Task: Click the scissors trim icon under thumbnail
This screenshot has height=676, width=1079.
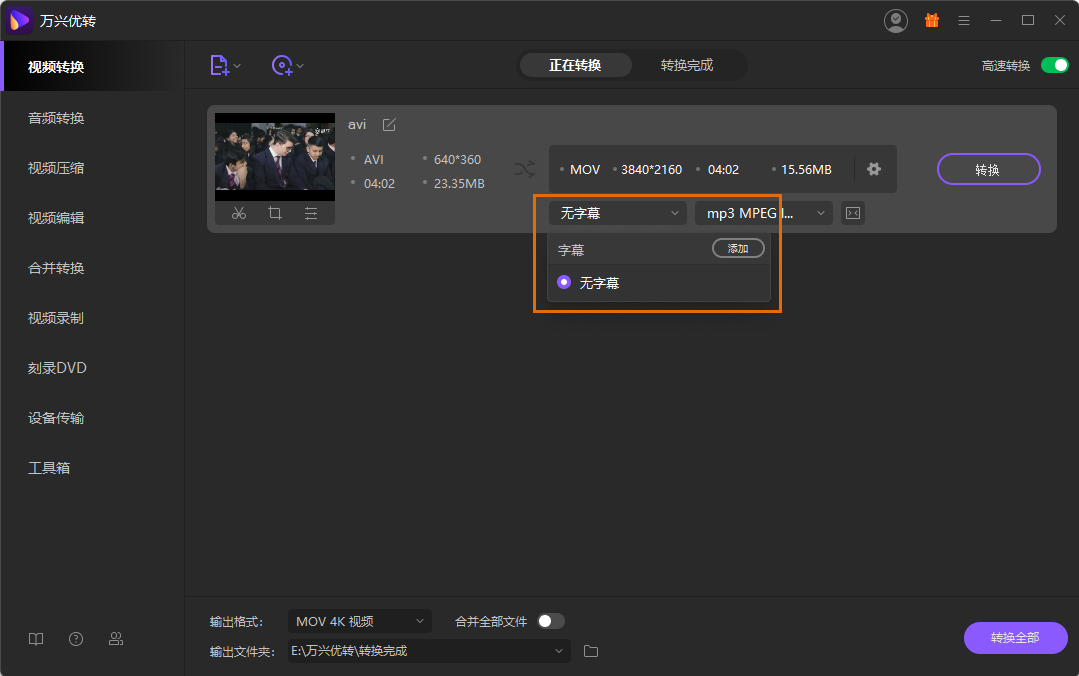Action: [238, 213]
